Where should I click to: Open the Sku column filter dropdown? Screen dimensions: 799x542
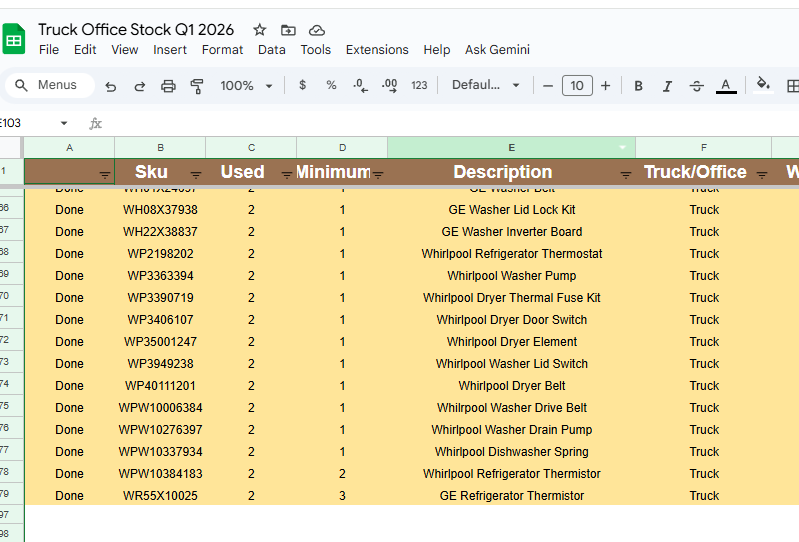click(x=196, y=175)
